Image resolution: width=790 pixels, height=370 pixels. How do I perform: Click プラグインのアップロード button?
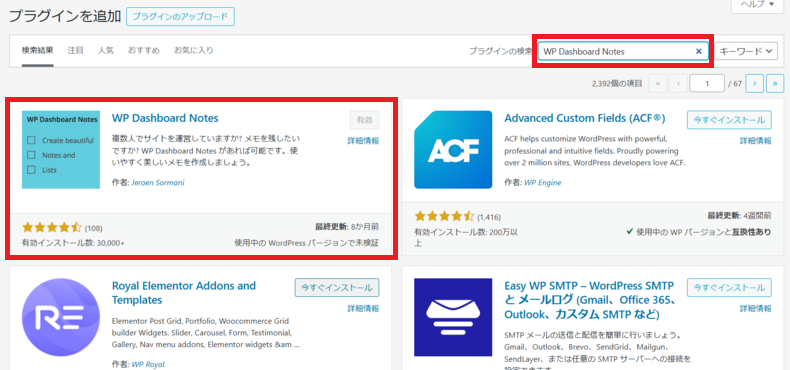[180, 17]
